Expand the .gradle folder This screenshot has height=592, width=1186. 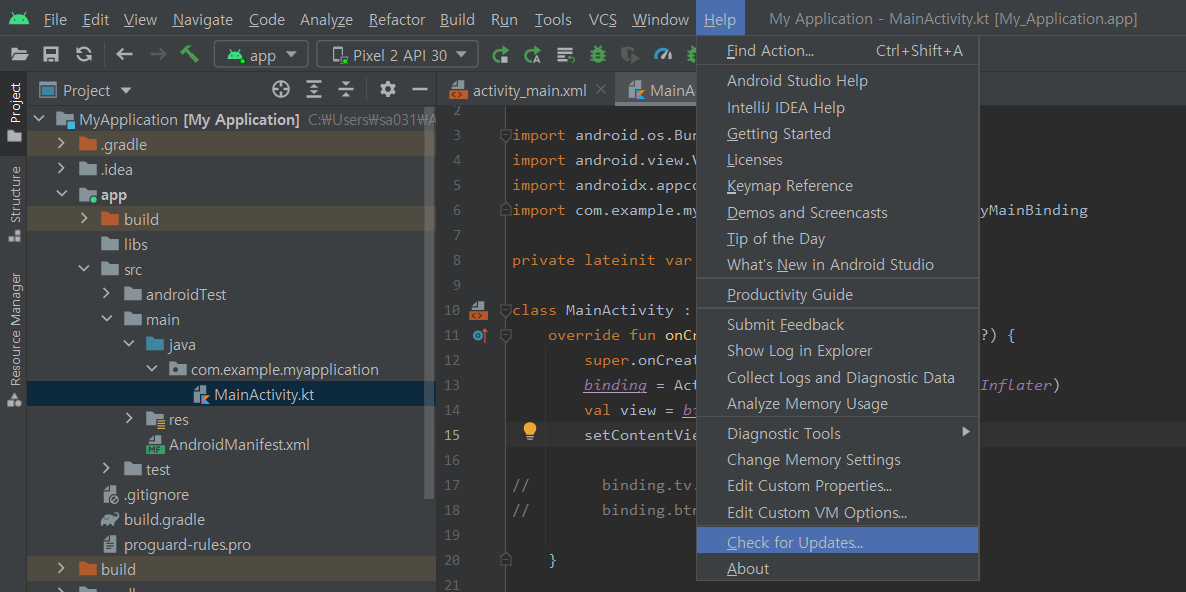pyautogui.click(x=61, y=144)
